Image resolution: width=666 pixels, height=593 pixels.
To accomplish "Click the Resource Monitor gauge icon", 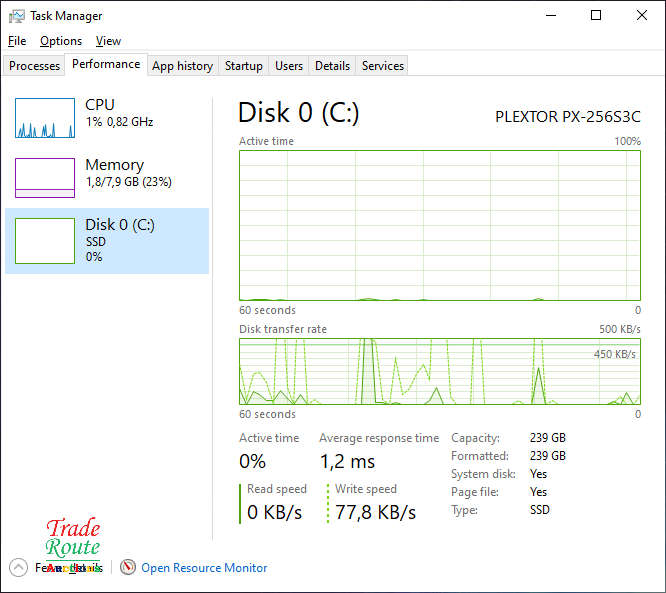I will coord(127,567).
